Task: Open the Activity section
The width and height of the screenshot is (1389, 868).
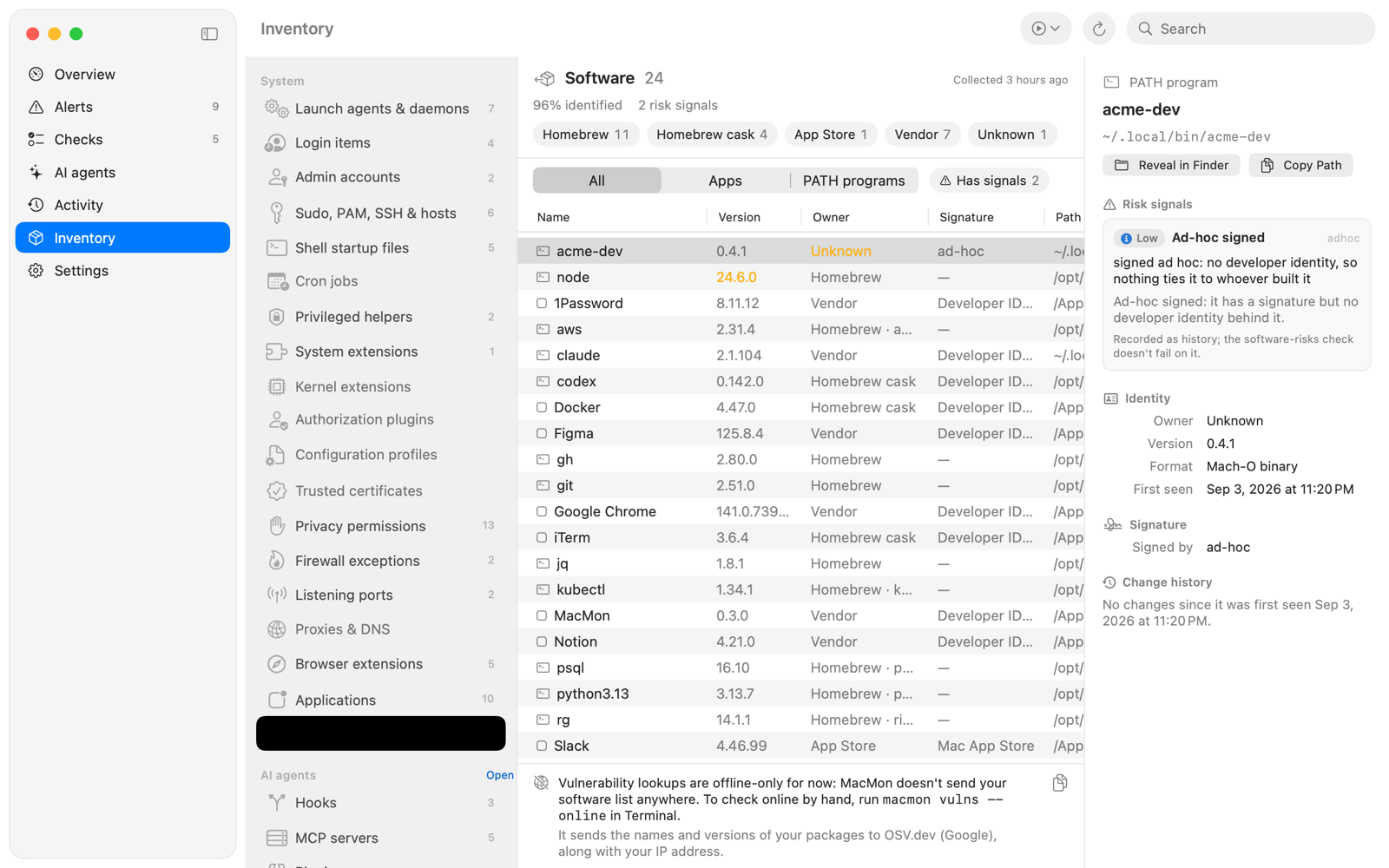Action: (x=122, y=205)
